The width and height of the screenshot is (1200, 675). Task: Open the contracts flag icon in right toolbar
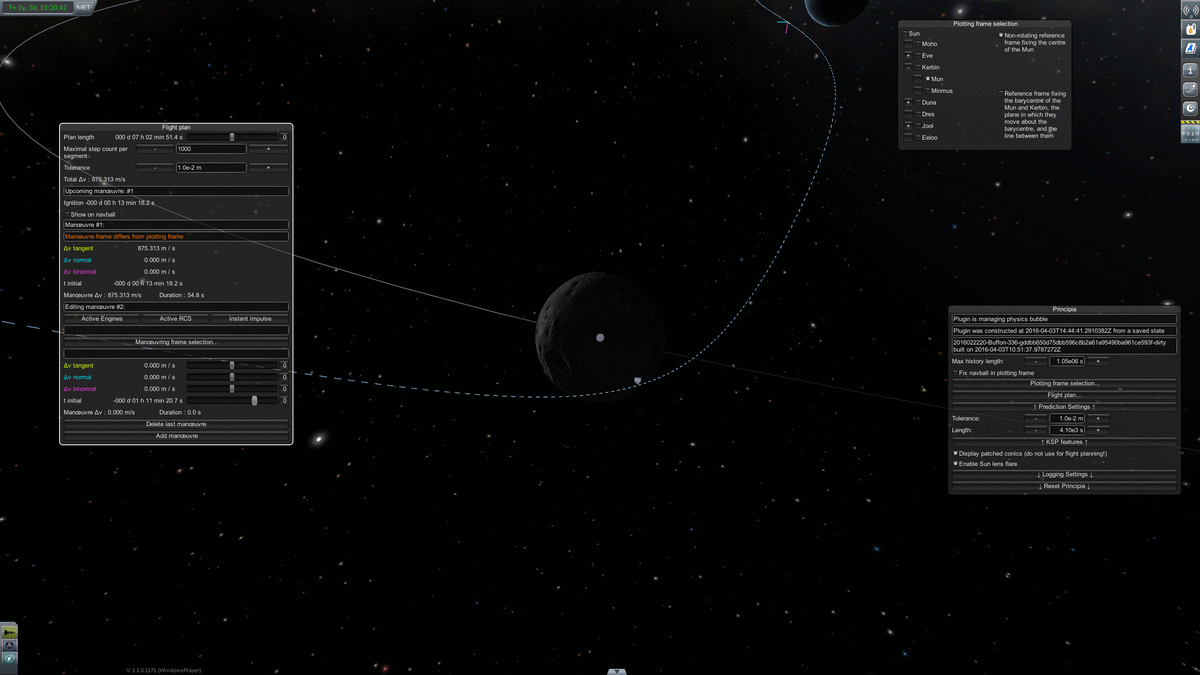(x=1191, y=49)
